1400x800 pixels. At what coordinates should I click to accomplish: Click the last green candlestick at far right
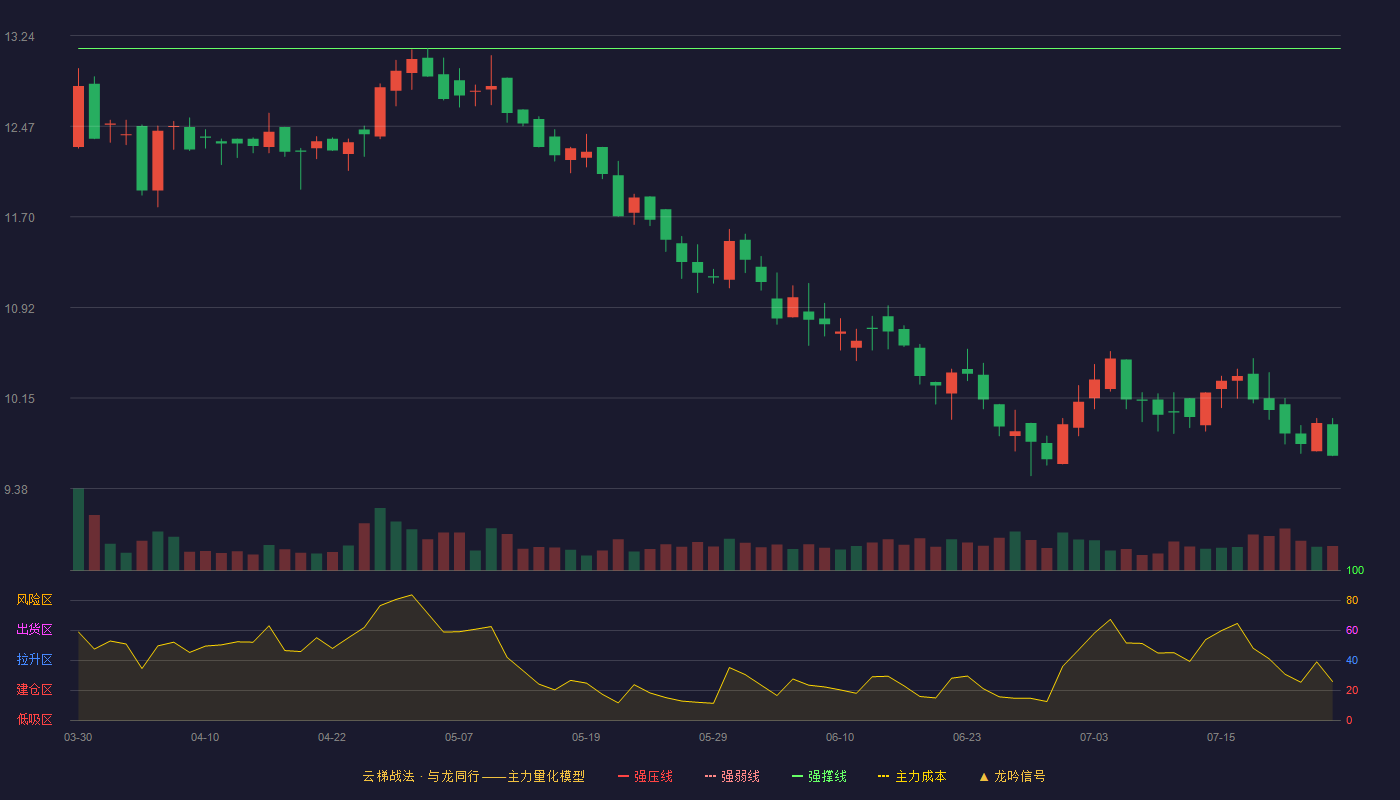click(1332, 440)
